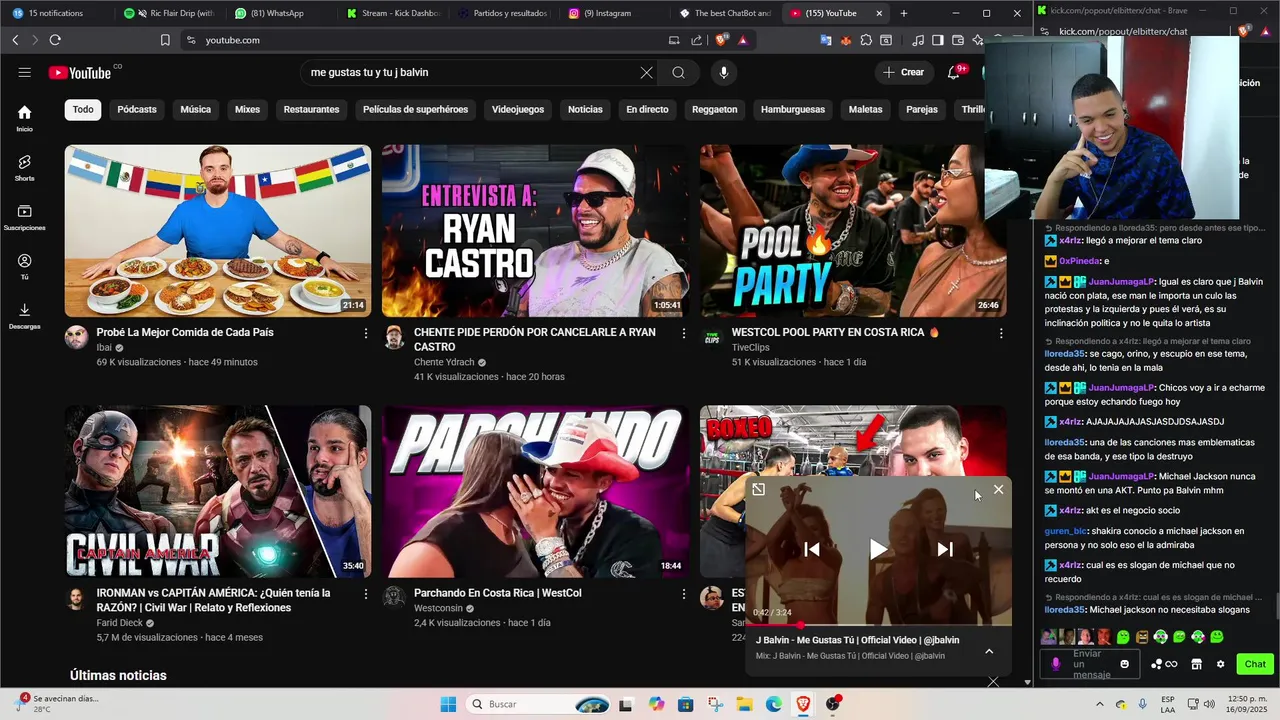Select the Reggaeton filter chip

715,109
